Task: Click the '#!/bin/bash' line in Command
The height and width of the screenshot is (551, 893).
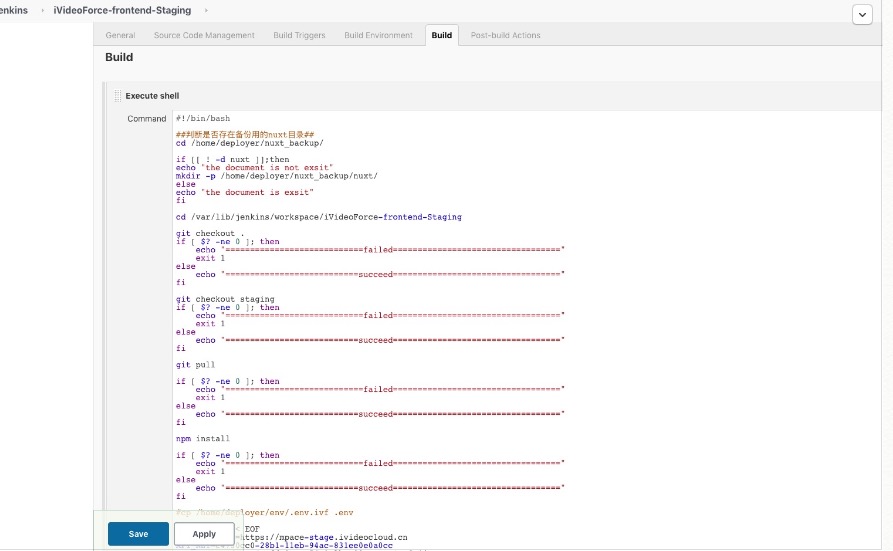Action: (x=203, y=119)
